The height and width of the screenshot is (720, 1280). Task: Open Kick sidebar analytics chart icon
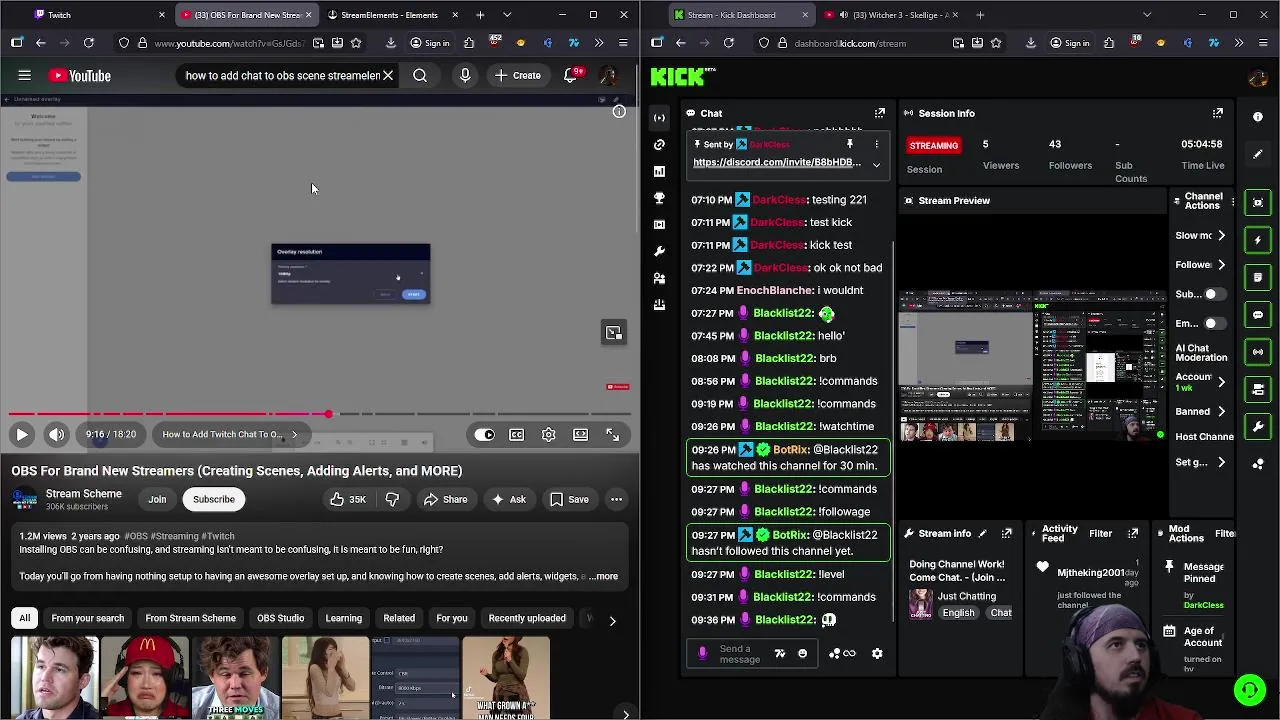tap(659, 171)
